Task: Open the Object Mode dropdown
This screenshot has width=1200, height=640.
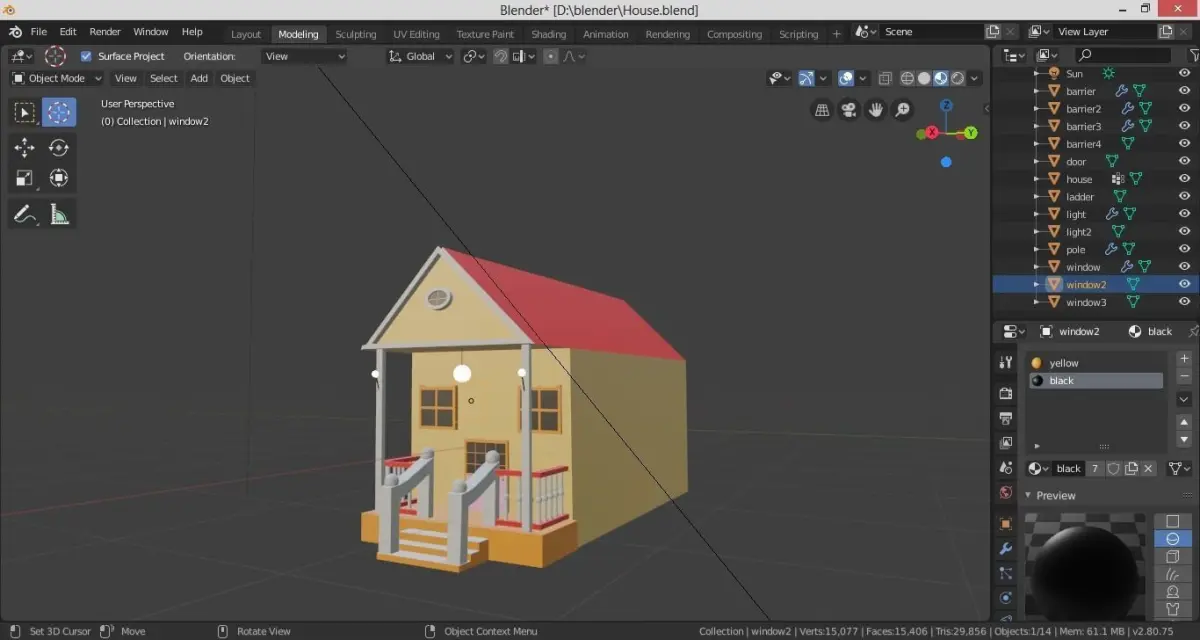Action: (57, 78)
